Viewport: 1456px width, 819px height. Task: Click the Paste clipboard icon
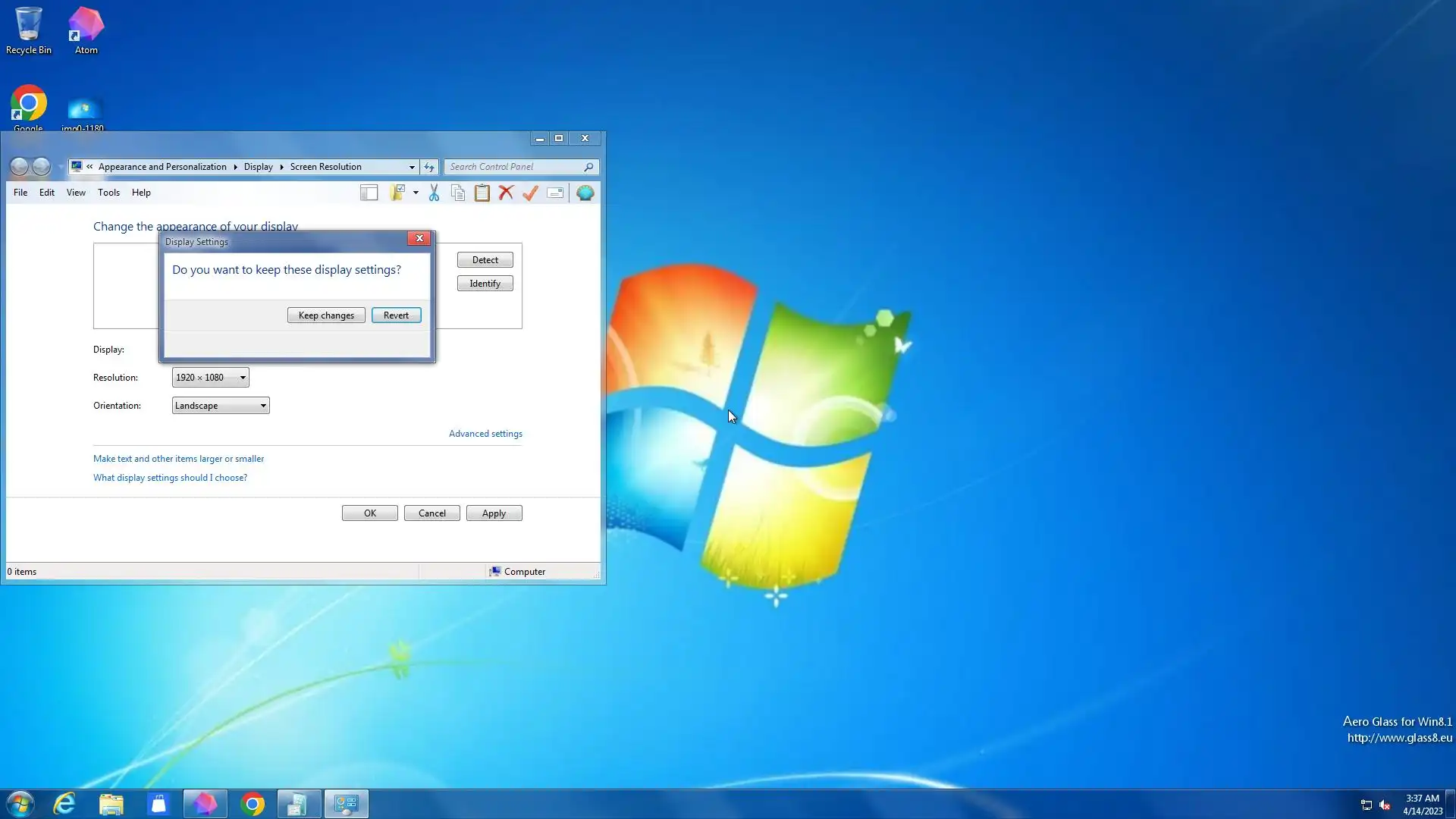pos(482,193)
